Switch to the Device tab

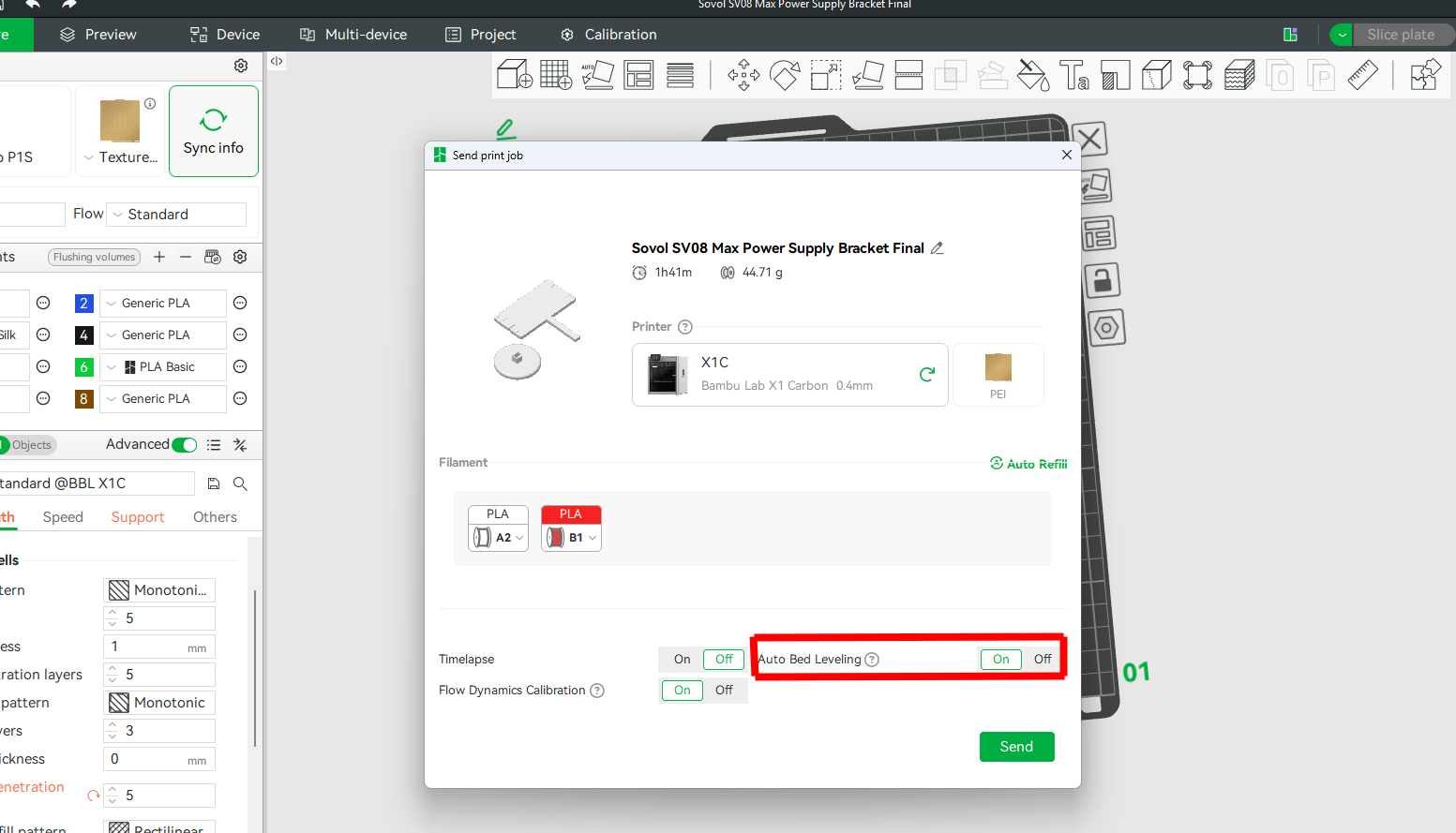pos(225,35)
